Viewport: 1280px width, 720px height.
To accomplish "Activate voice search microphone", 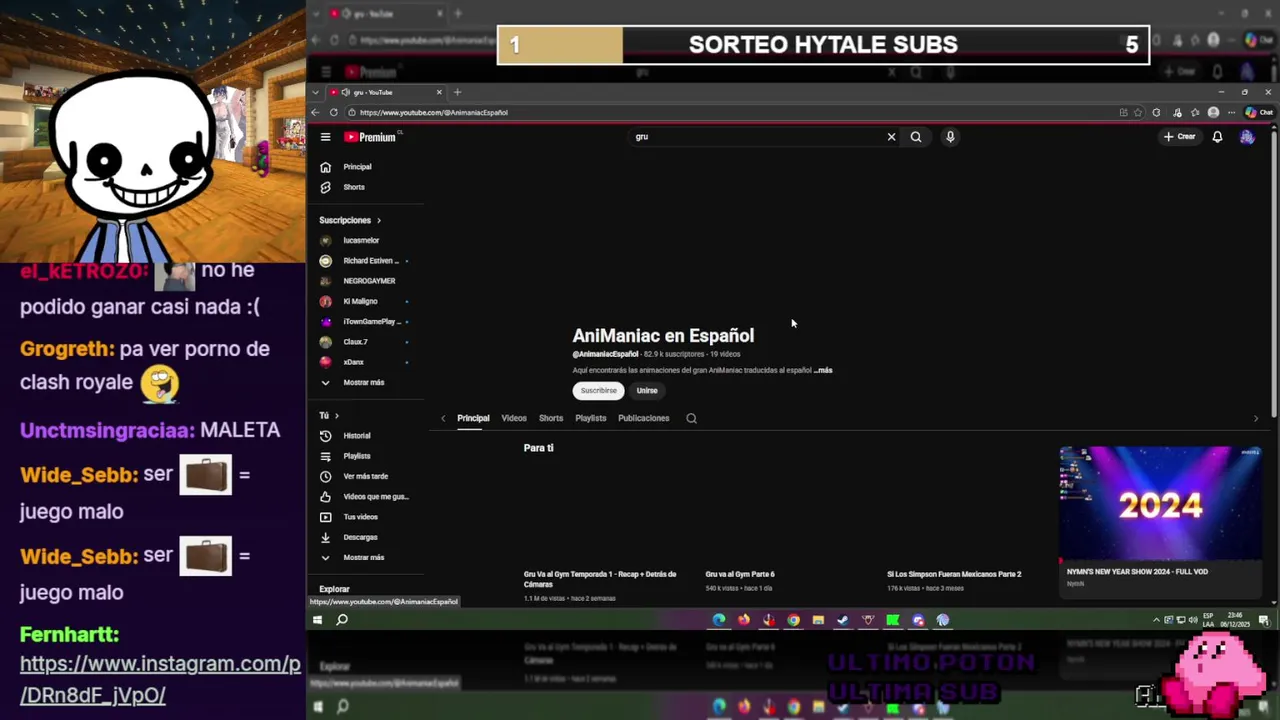I will point(950,137).
